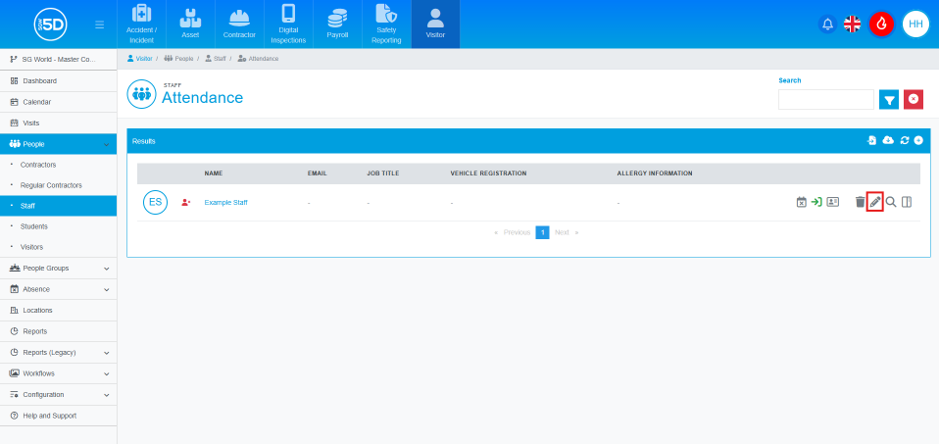Image resolution: width=939 pixels, height=444 pixels.
Task: Select Regular Contractors under People
Action: point(58,185)
